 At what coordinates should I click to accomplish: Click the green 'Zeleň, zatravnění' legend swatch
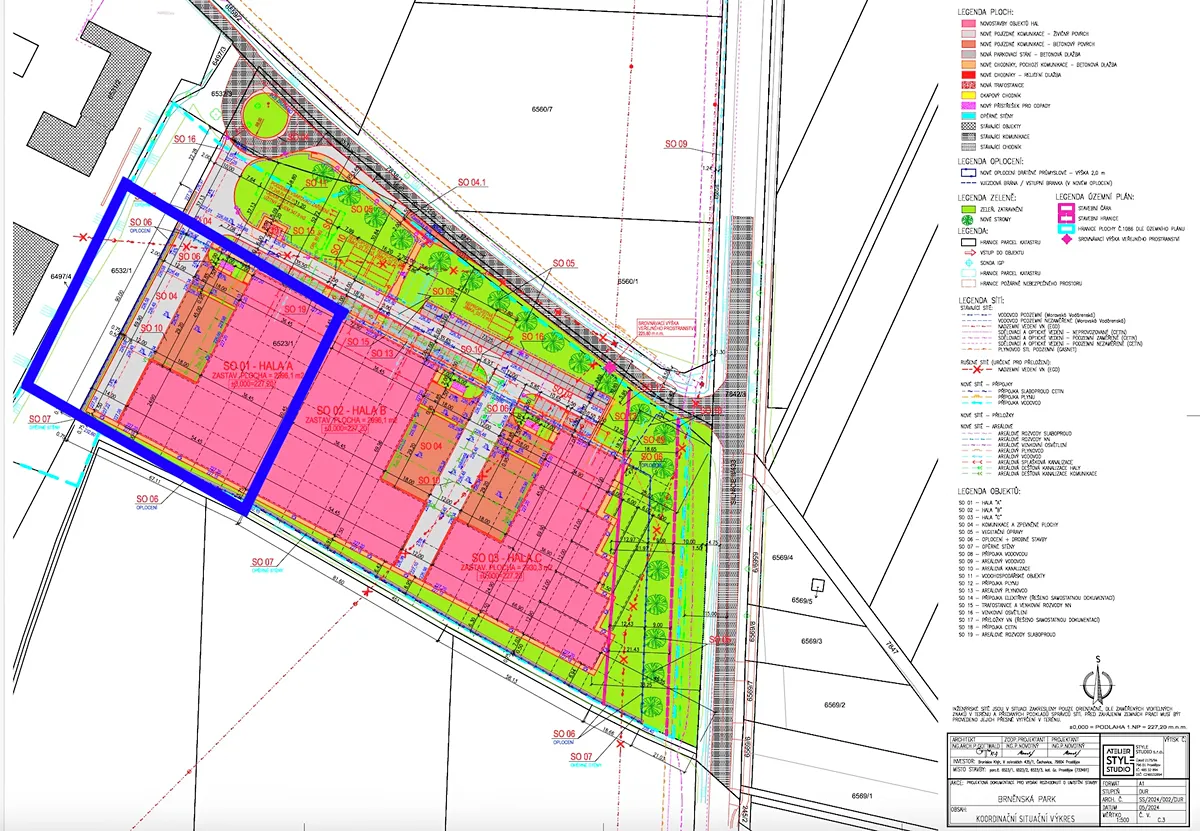(968, 209)
